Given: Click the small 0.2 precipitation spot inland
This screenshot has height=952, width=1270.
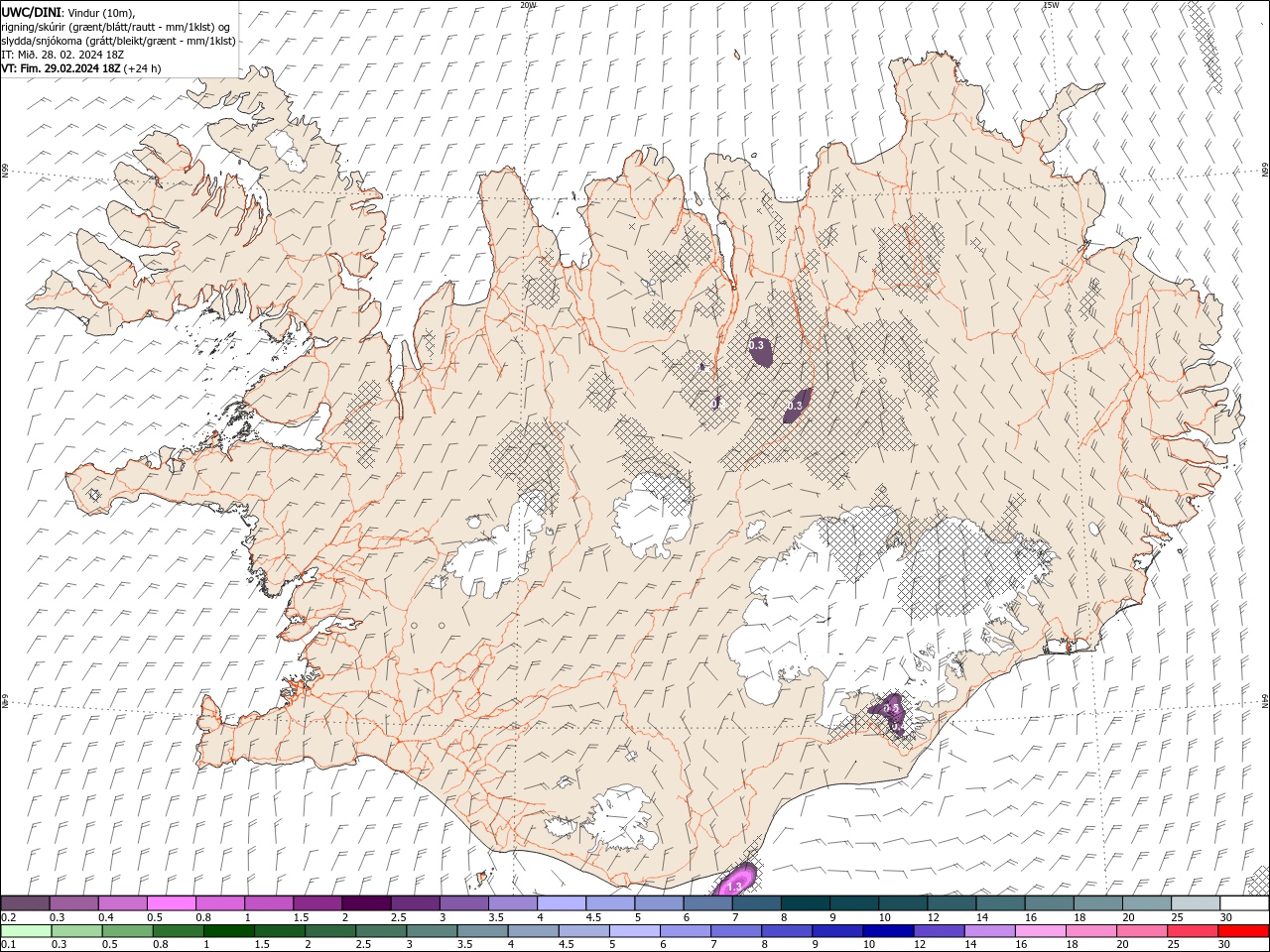Looking at the screenshot, I should [x=715, y=404].
